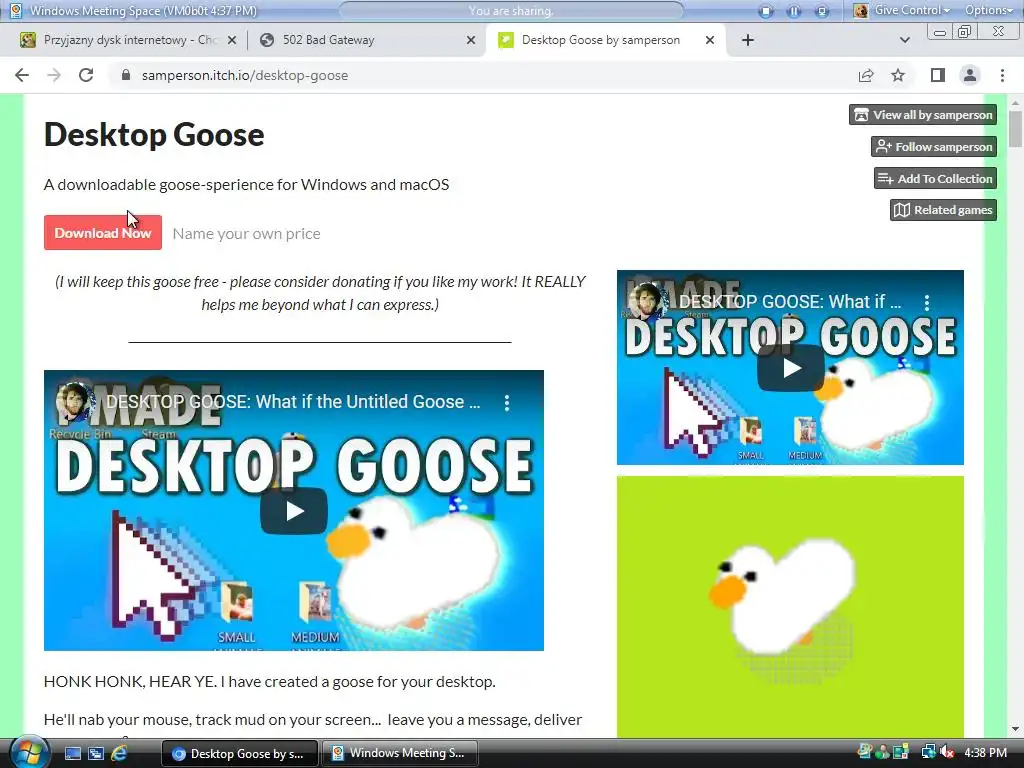
Task: Click the 'Desktop Goose' page heading
Action: pos(154,135)
